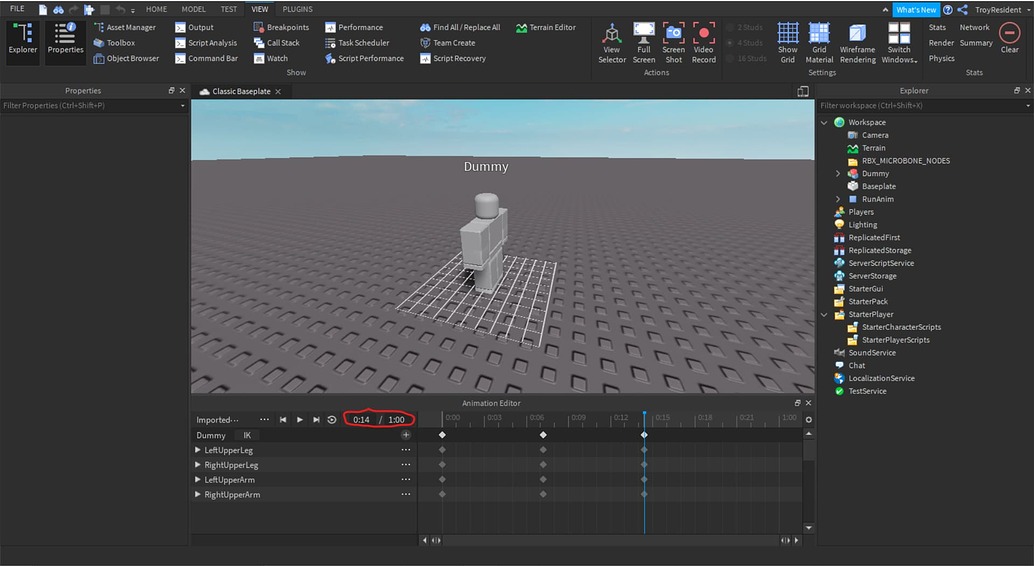Switch to the HOME tab
This screenshot has height=566, width=1034.
coord(156,9)
